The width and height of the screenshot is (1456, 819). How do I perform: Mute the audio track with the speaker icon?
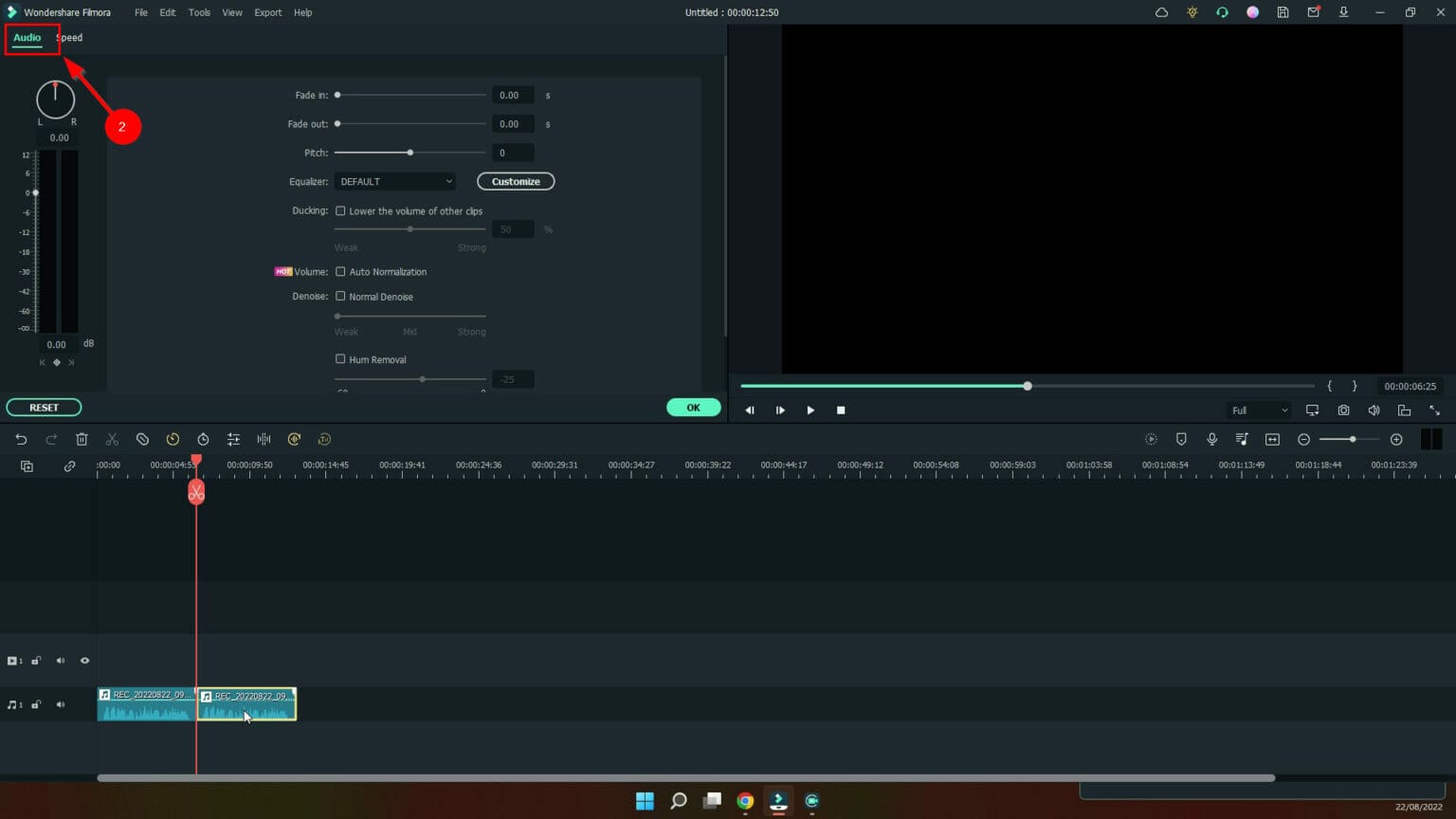pyautogui.click(x=60, y=704)
